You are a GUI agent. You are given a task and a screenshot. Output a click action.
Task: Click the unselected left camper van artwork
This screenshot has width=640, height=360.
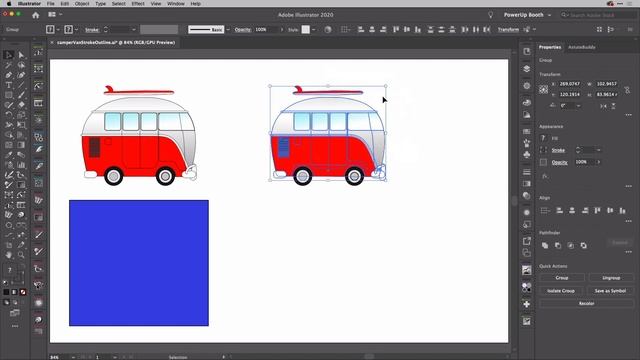[x=139, y=136]
